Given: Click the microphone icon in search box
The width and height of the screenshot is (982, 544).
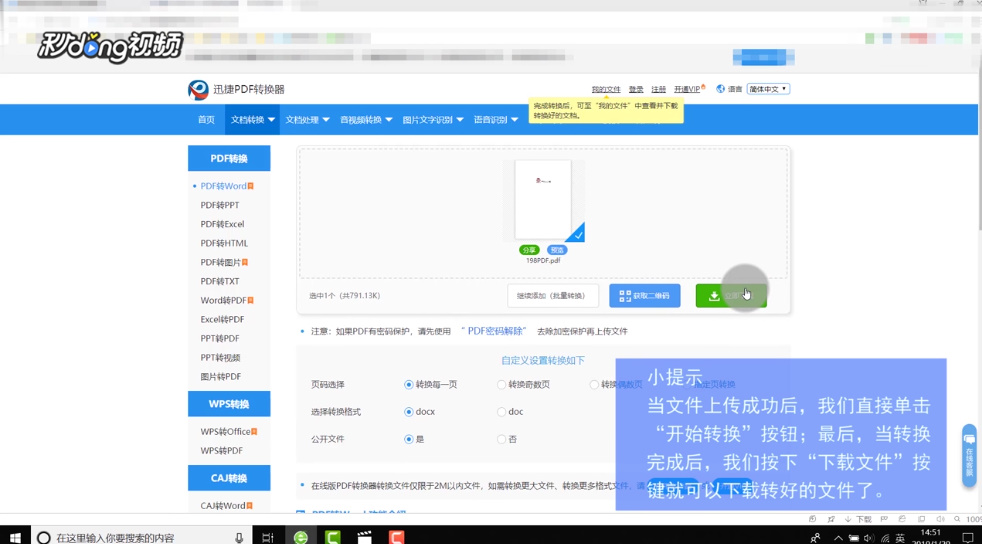Looking at the screenshot, I should coord(239,538).
